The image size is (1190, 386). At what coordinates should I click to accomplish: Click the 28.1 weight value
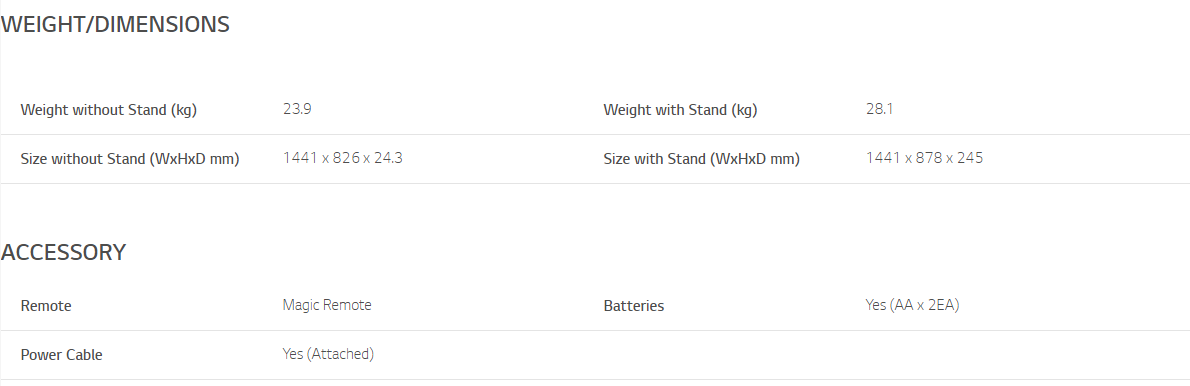point(879,109)
